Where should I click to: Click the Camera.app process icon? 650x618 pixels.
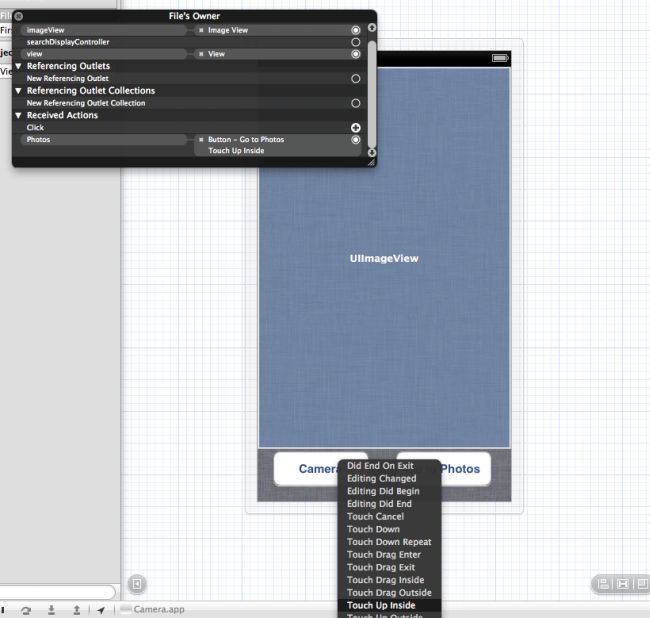[x=125, y=609]
